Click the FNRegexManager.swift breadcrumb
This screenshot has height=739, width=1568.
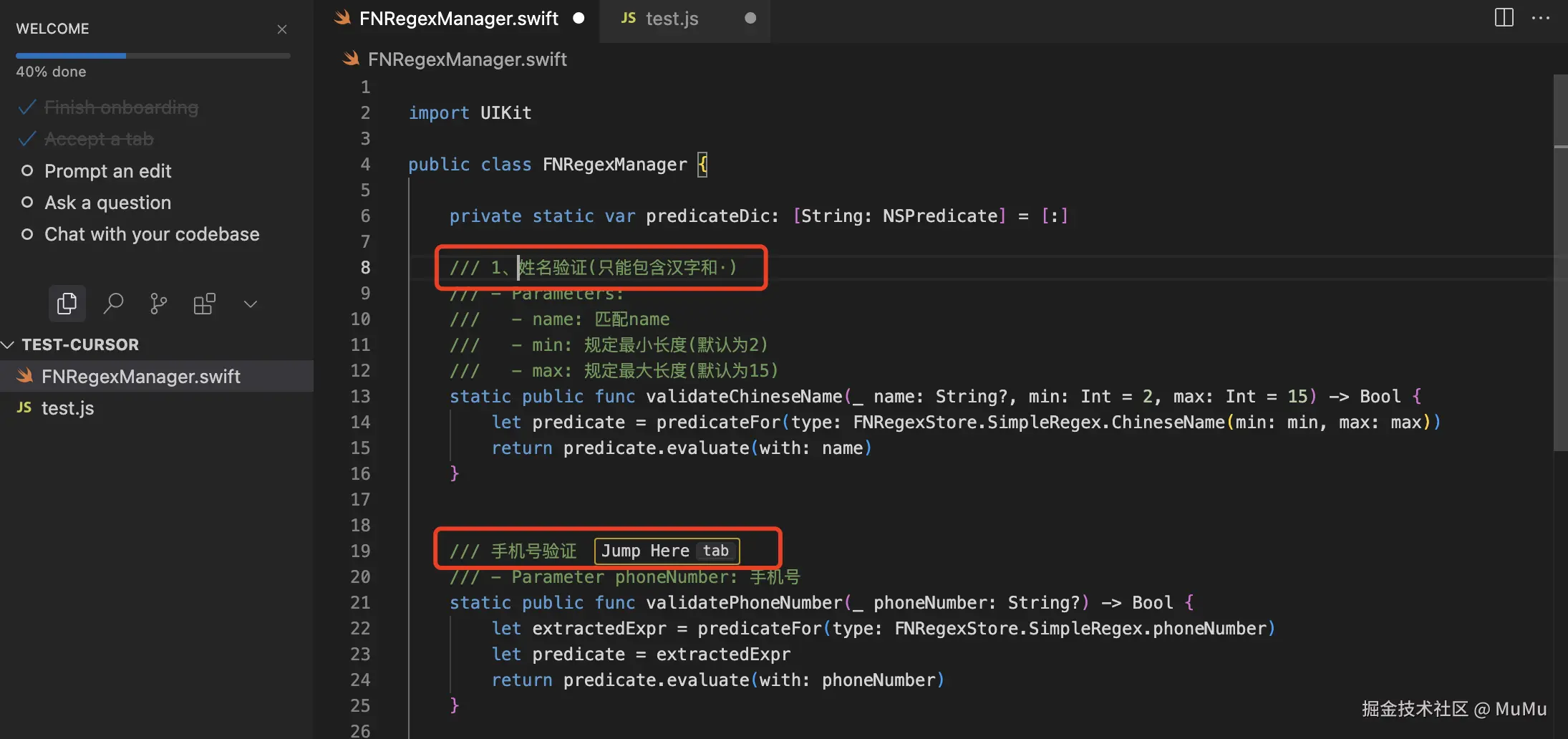click(x=467, y=59)
